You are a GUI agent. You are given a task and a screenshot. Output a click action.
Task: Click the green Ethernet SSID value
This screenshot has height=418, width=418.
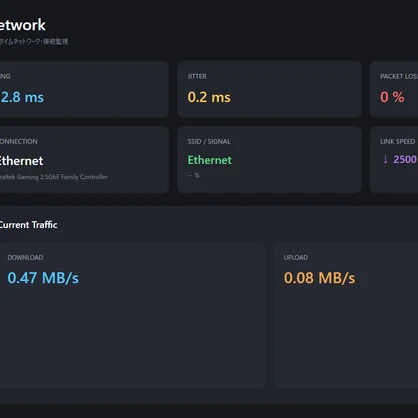(210, 160)
